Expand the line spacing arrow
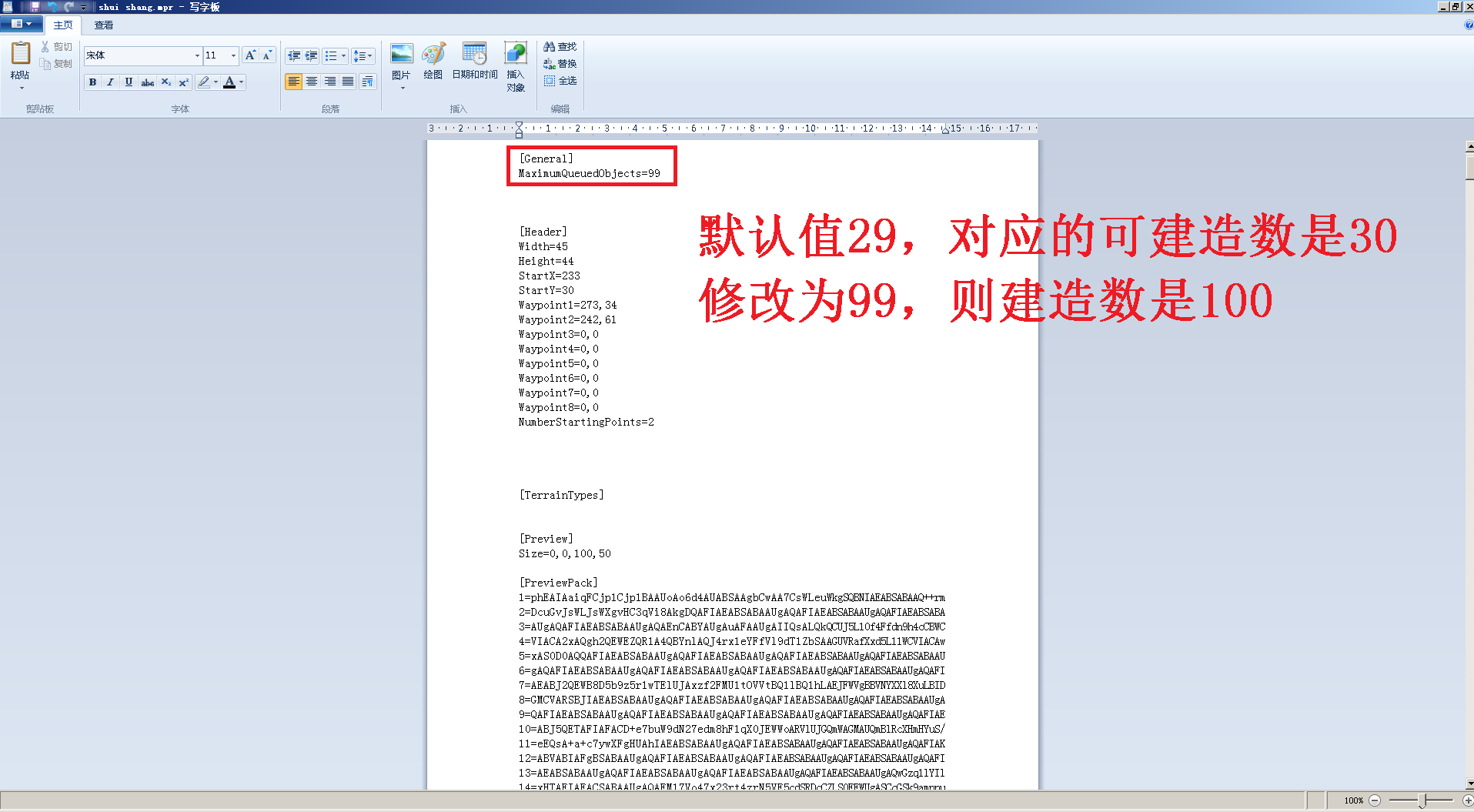 (x=370, y=56)
